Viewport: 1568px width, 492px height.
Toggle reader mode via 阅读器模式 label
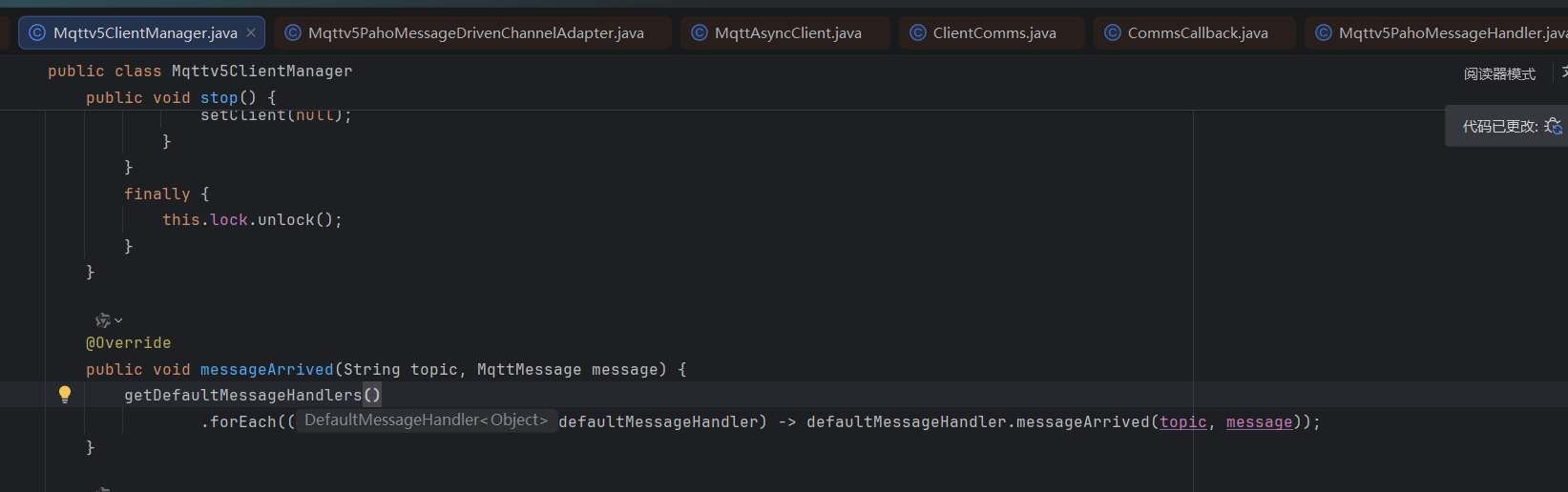(1499, 73)
